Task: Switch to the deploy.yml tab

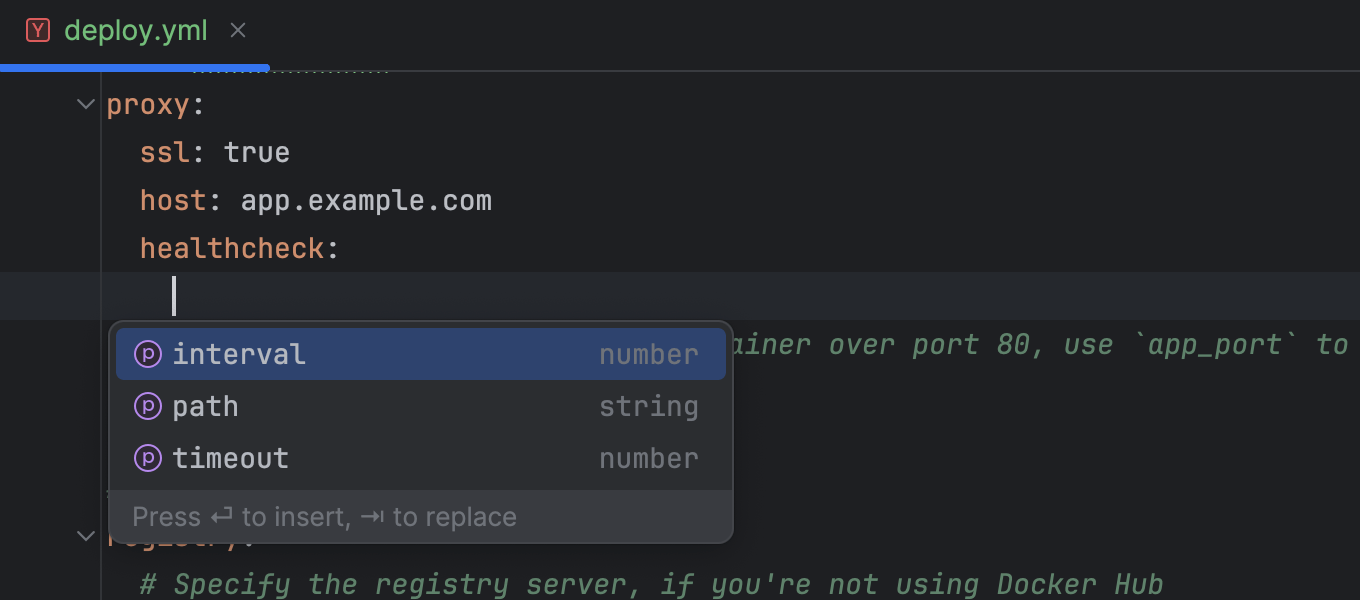Action: click(136, 31)
